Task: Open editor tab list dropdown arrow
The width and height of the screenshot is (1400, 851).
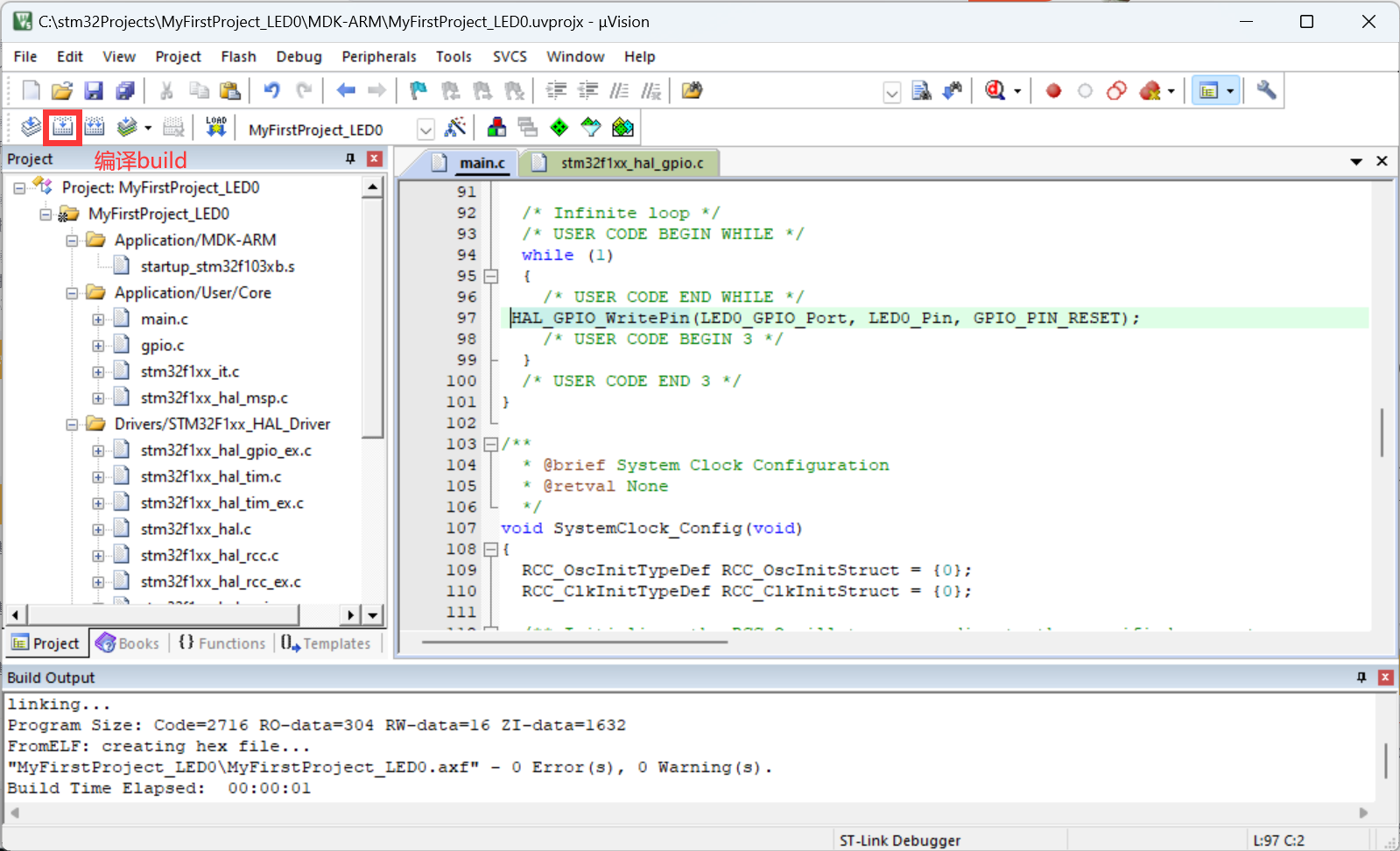Action: (1356, 162)
